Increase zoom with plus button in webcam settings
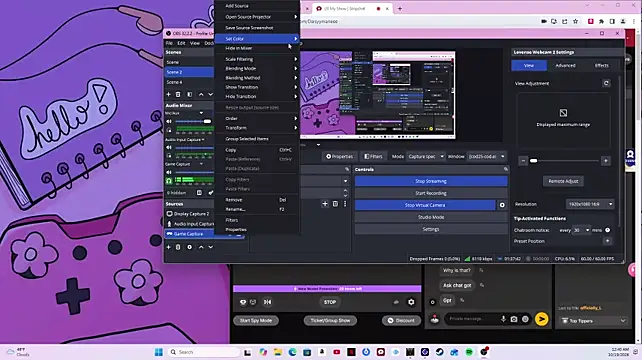 click(x=606, y=161)
